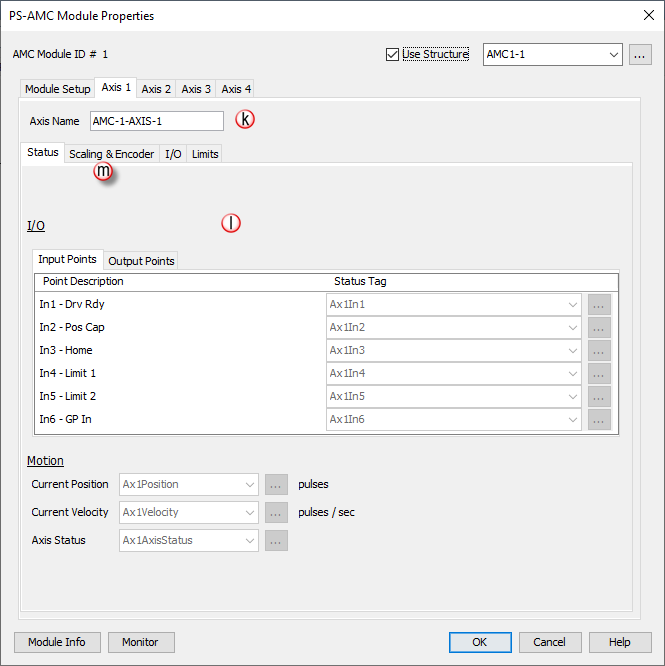Image resolution: width=665 pixels, height=666 pixels.
Task: Click browse button for In1 - Drv Rdy tag
Action: click(599, 305)
